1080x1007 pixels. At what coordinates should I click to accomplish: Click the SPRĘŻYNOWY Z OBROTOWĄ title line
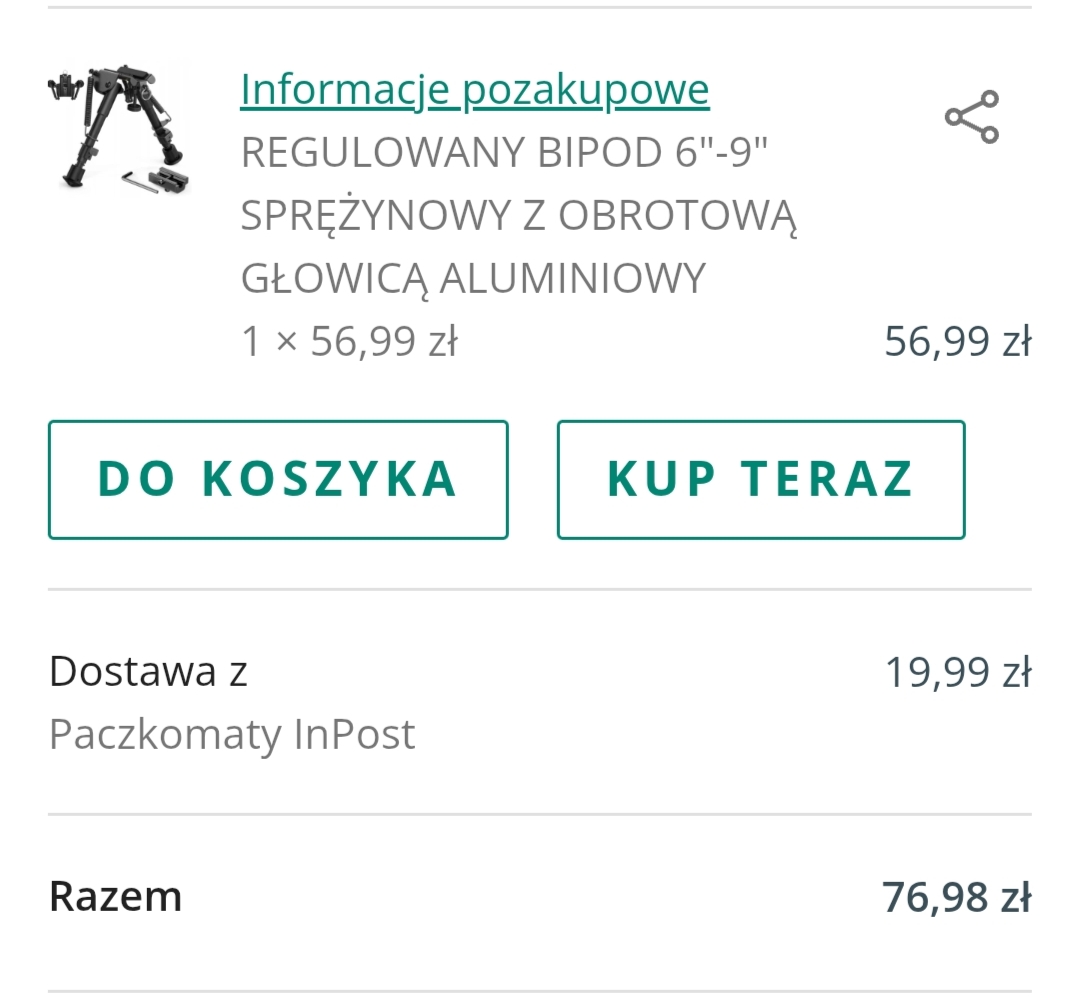518,216
